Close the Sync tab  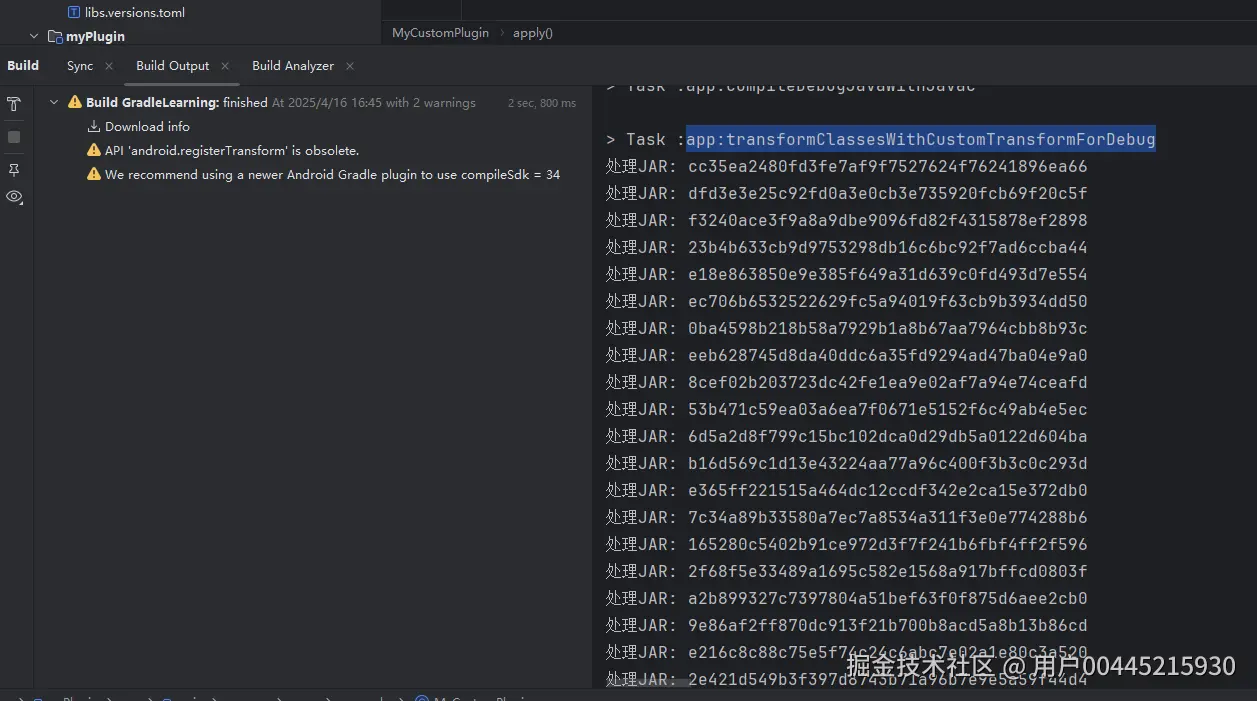point(109,66)
